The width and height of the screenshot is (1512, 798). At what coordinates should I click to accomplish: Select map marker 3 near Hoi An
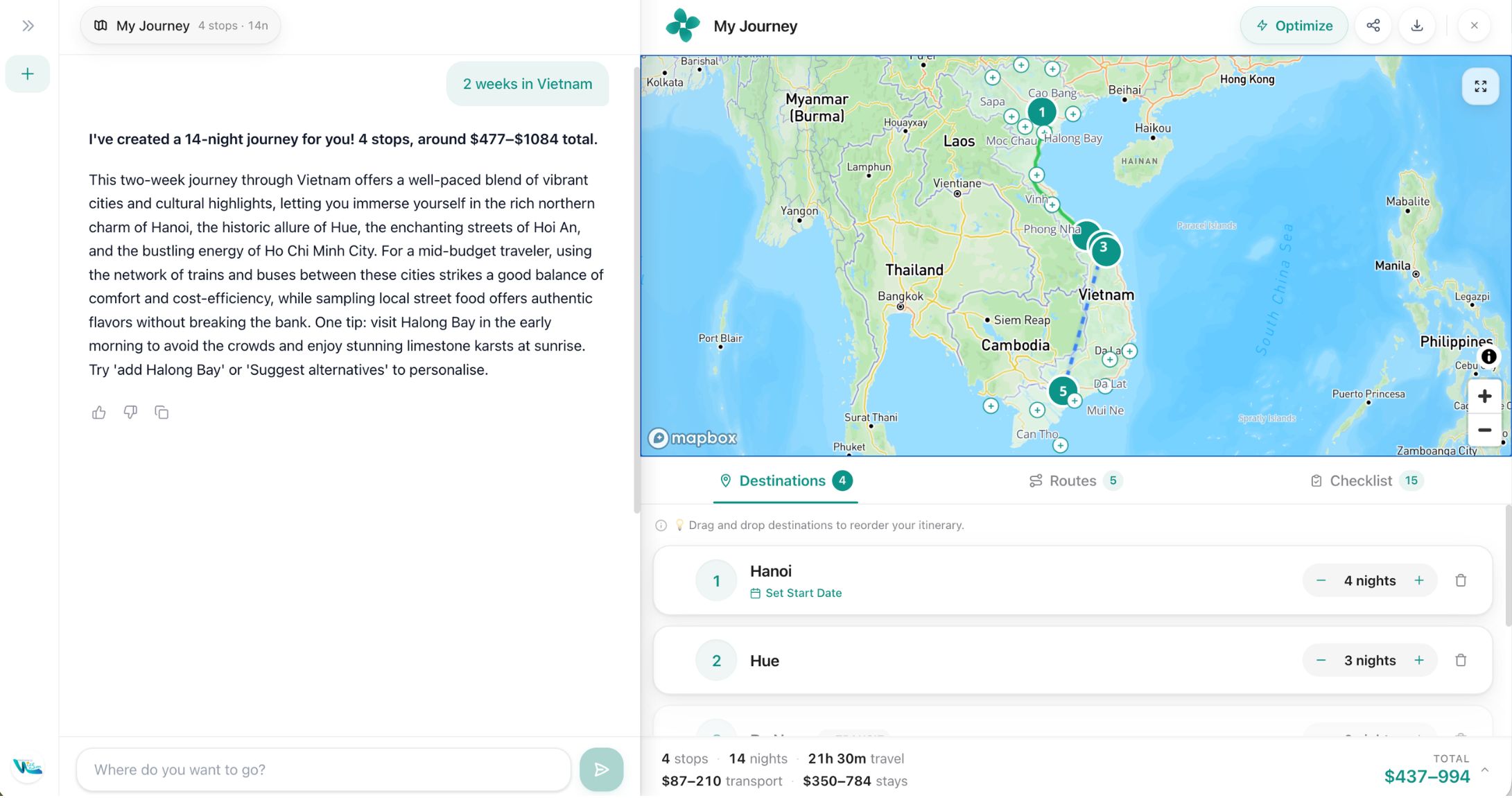[1105, 250]
